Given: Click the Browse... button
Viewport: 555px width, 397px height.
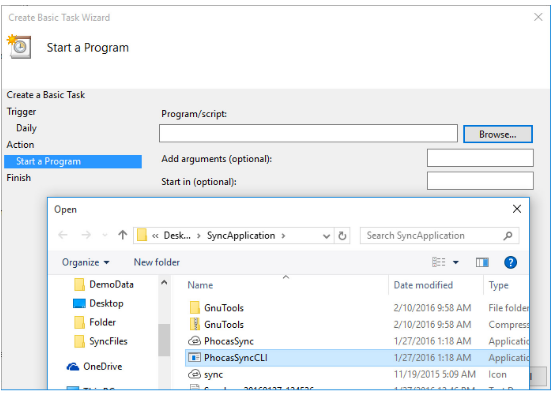Looking at the screenshot, I should [498, 134].
